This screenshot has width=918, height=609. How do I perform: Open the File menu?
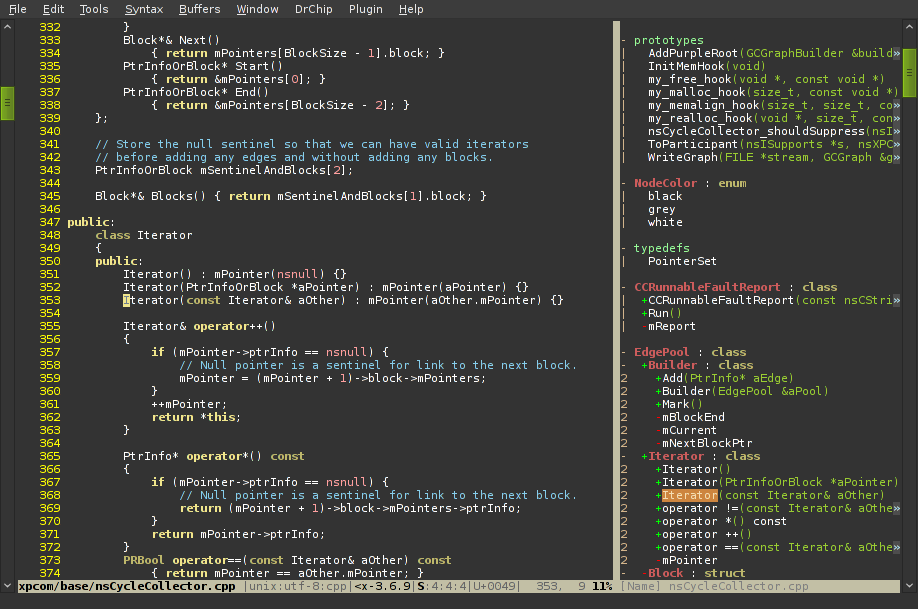pos(18,9)
